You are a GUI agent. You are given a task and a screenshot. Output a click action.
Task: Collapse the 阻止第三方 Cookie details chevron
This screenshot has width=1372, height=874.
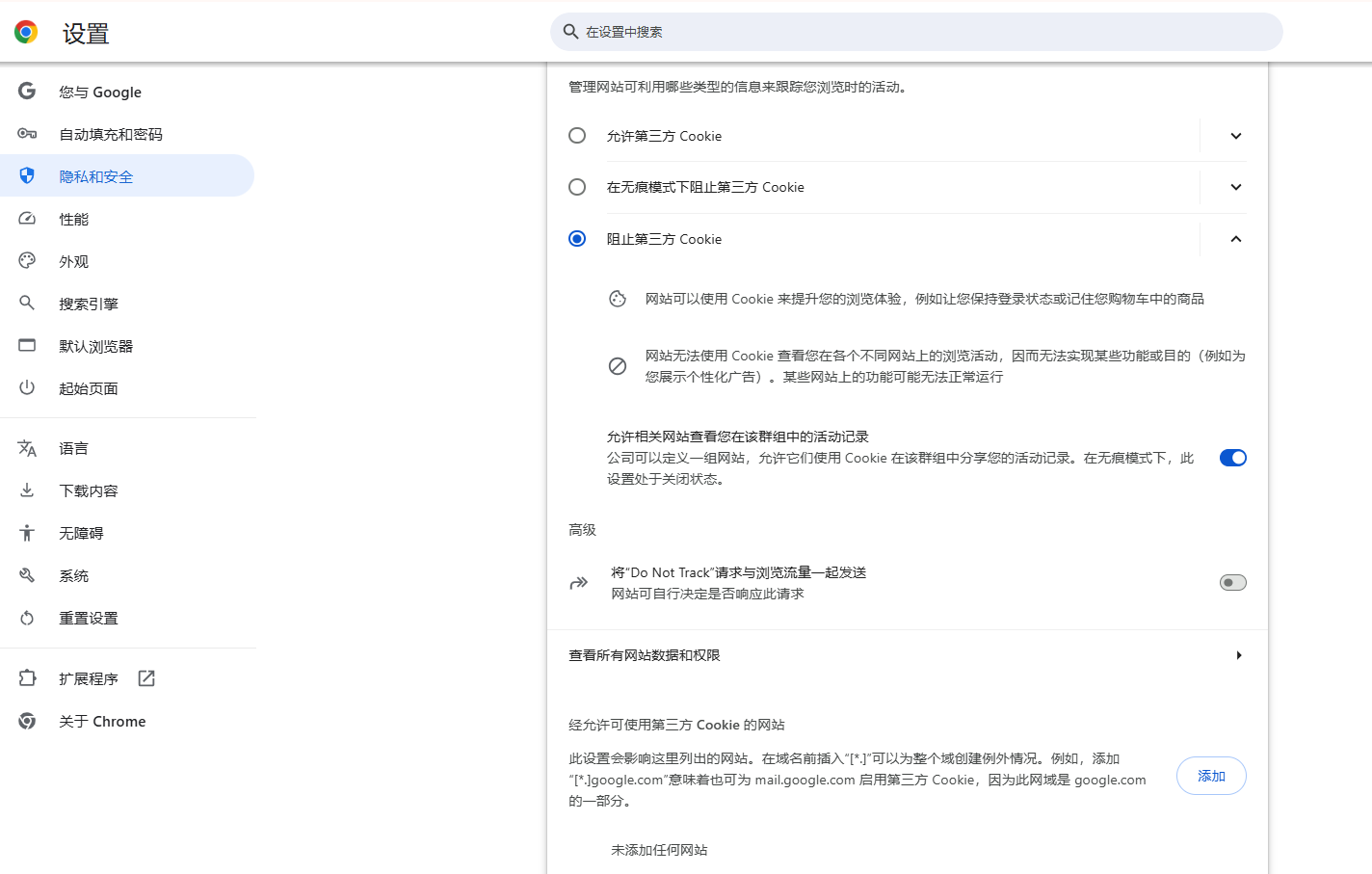coord(1236,239)
